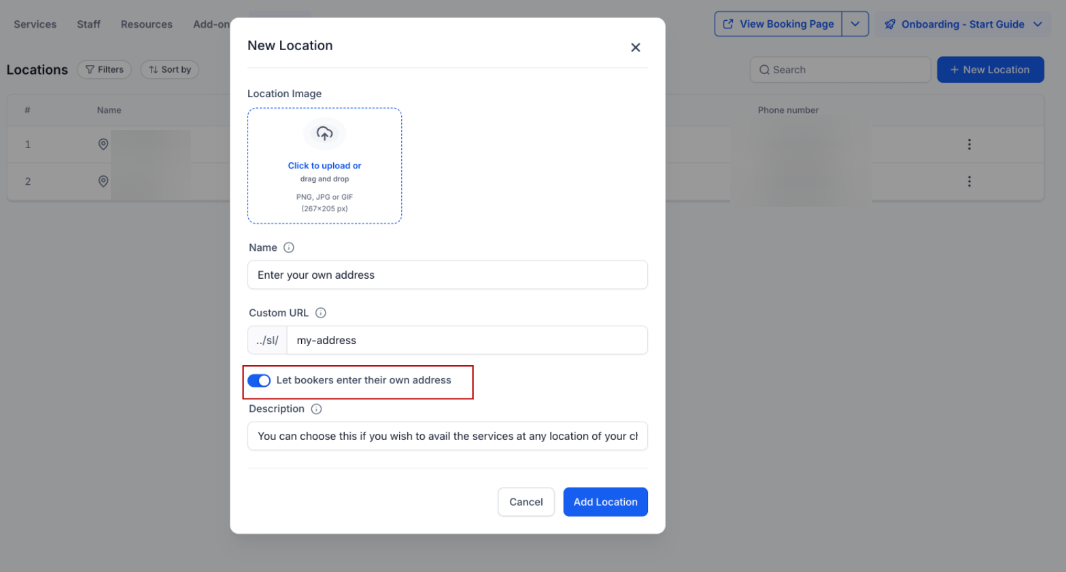1066x572 pixels.
Task: Click info icon beside Custom URL
Action: tap(320, 313)
